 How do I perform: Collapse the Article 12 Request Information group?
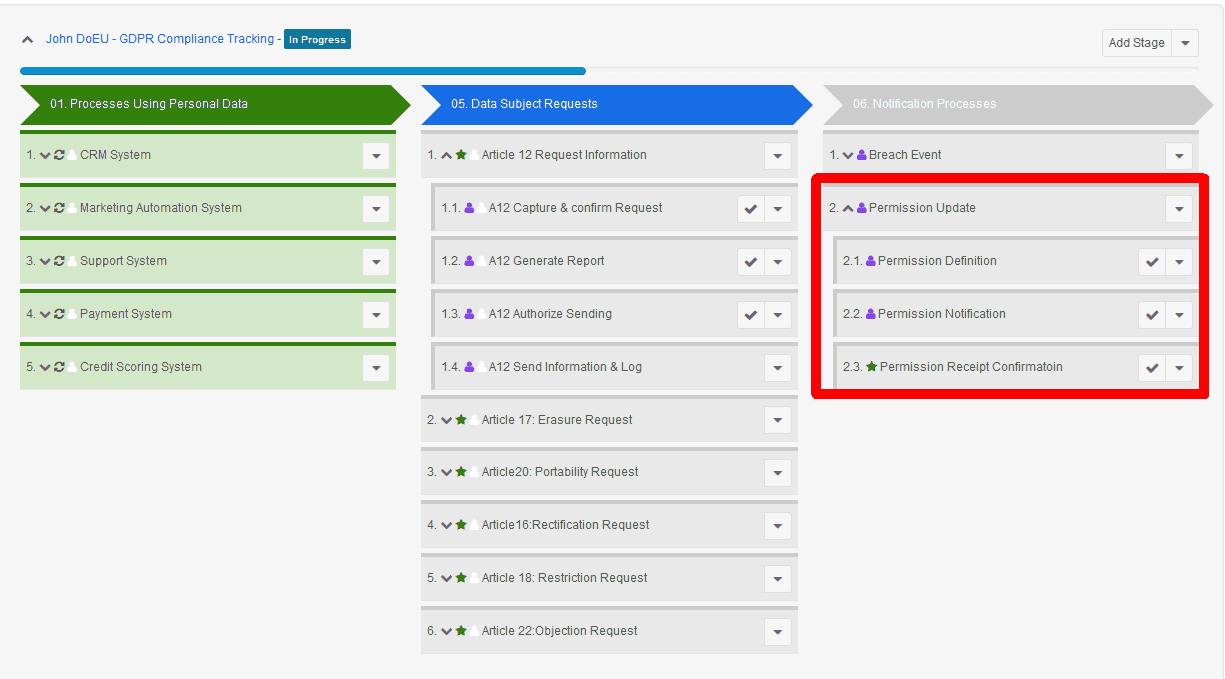[x=446, y=155]
